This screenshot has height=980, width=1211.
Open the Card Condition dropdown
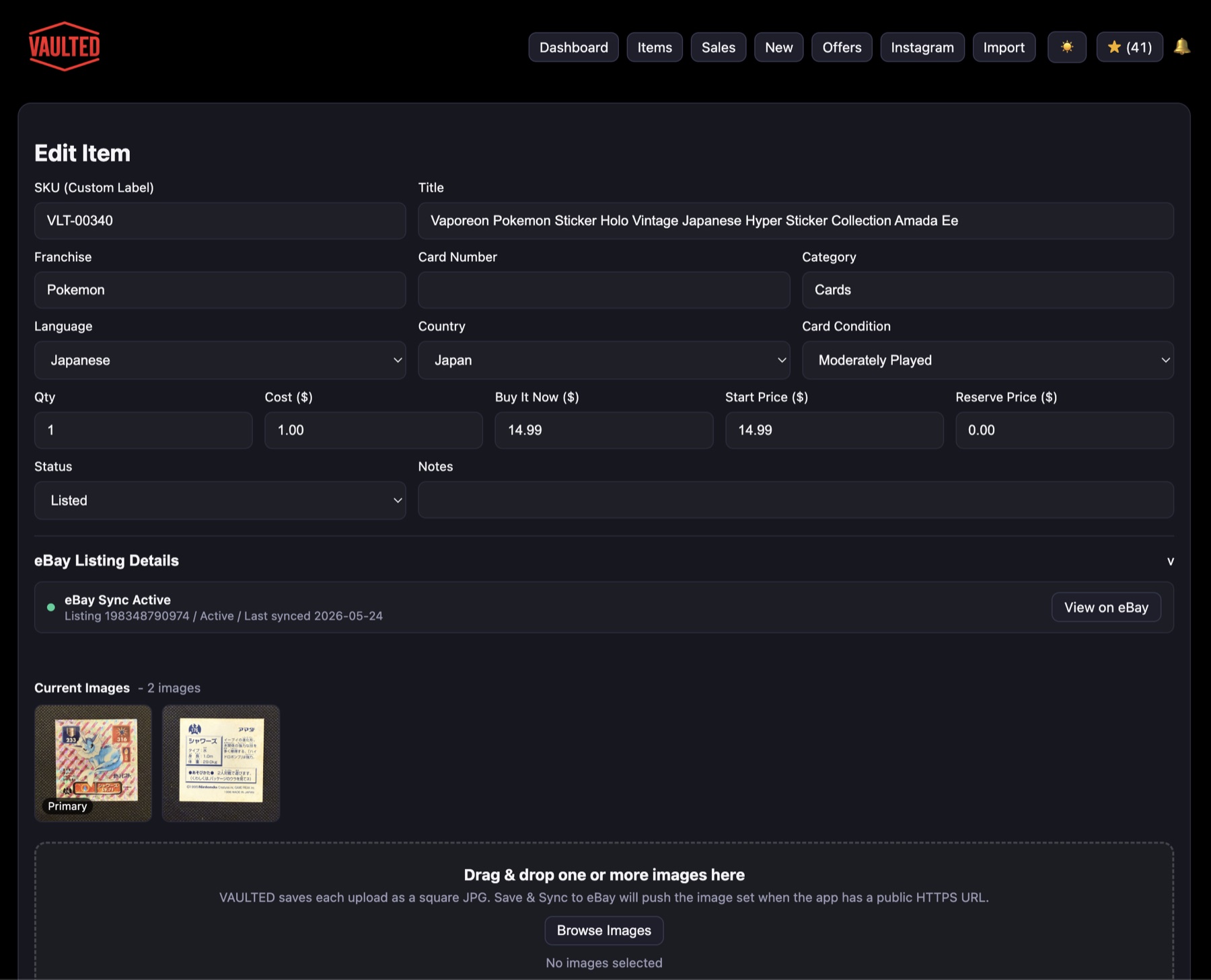click(988, 360)
